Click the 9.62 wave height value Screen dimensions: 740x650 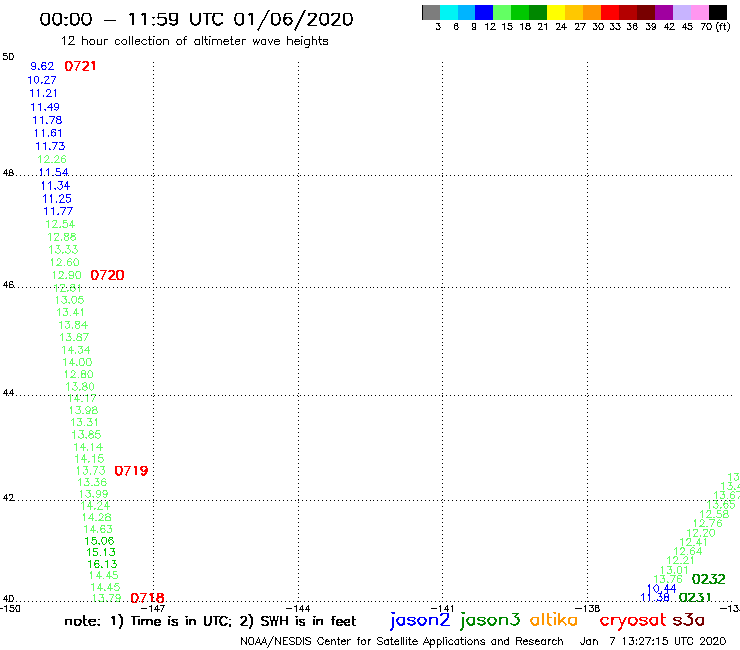tap(42, 66)
